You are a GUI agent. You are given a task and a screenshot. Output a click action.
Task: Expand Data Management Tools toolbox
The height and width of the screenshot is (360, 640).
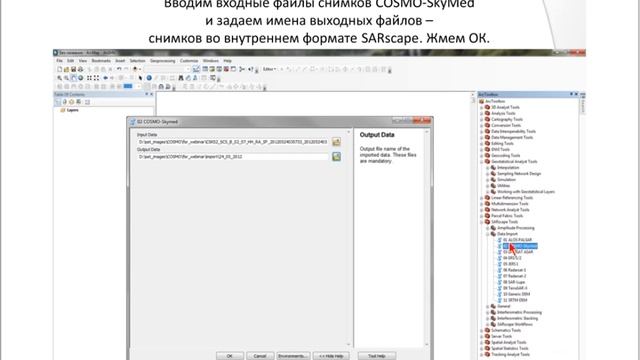(x=482, y=138)
